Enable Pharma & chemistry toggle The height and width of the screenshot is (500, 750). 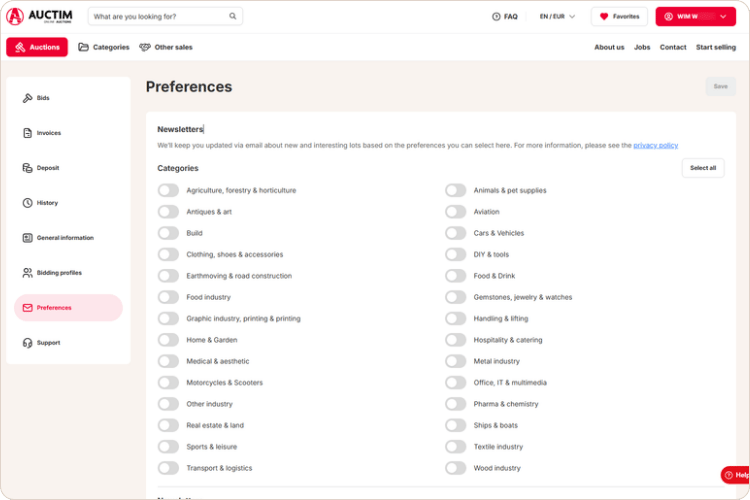pos(455,404)
